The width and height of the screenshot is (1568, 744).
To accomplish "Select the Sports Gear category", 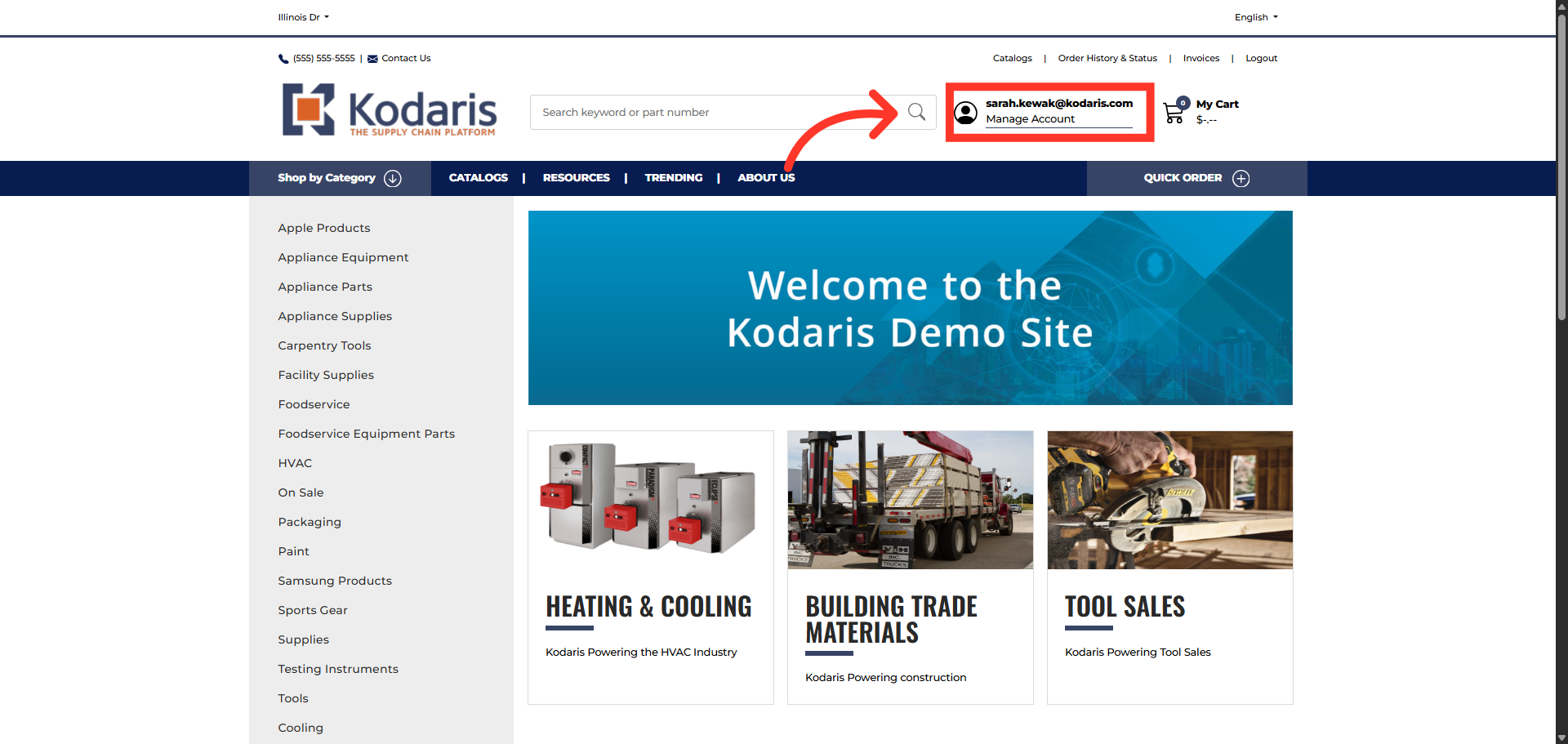I will click(x=313, y=610).
